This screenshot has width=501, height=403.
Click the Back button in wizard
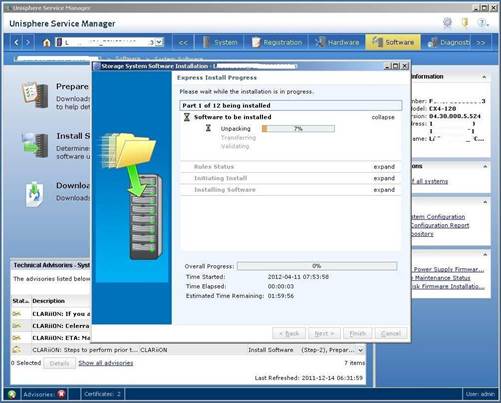[290, 333]
